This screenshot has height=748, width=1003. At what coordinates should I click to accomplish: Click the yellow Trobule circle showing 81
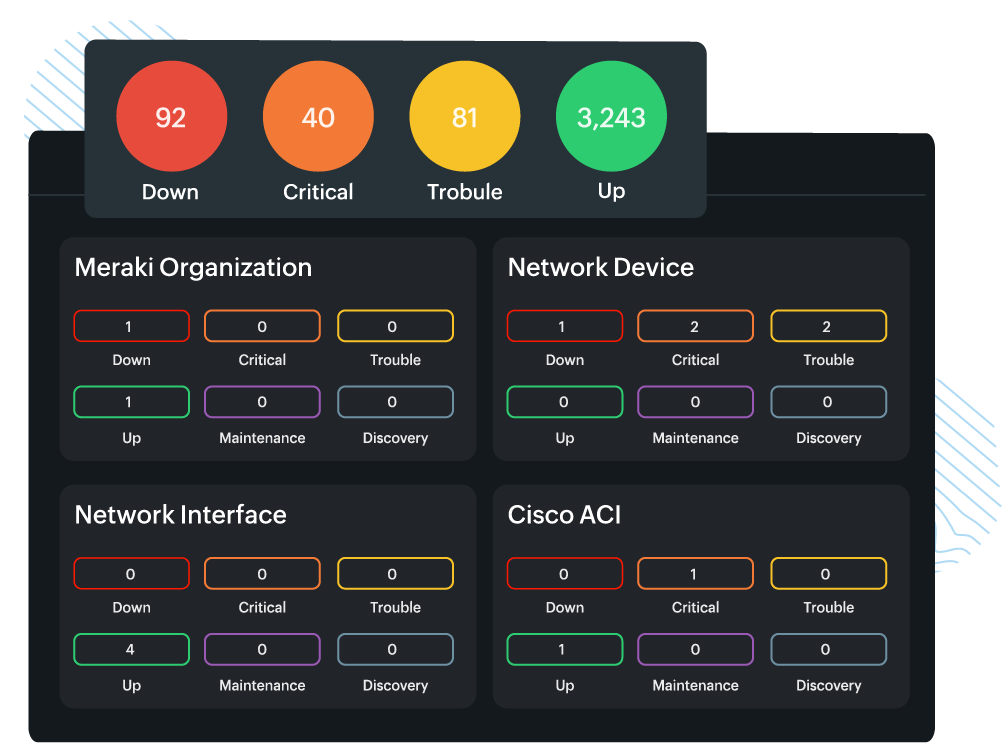465,117
